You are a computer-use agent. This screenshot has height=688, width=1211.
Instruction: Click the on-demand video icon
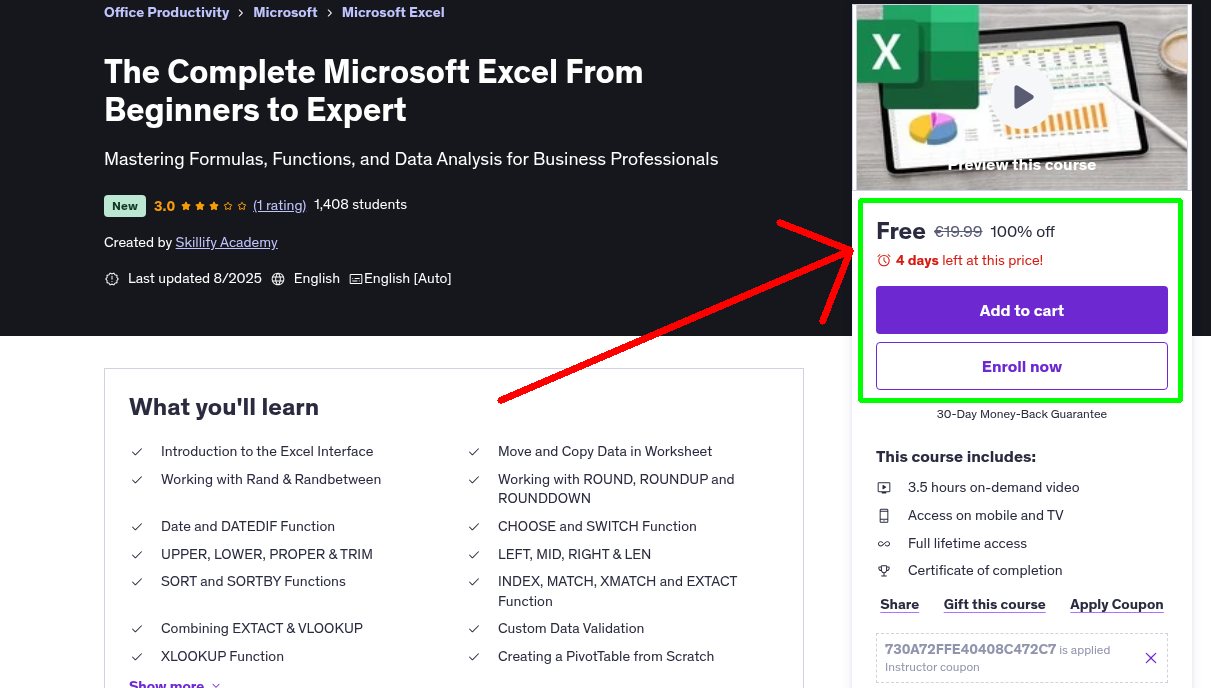click(884, 488)
